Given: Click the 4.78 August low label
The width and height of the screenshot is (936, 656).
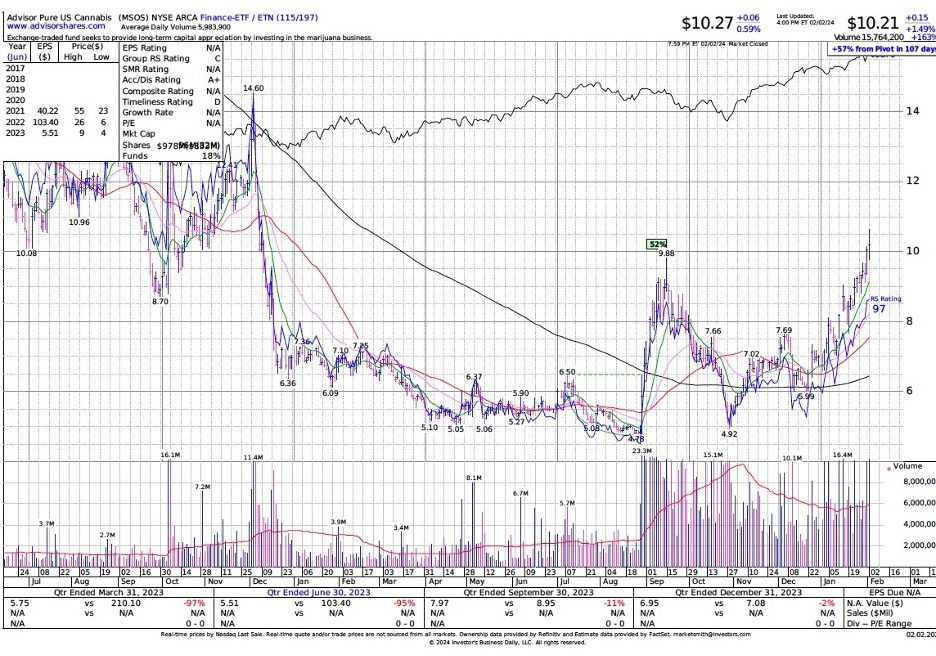Looking at the screenshot, I should (x=636, y=439).
